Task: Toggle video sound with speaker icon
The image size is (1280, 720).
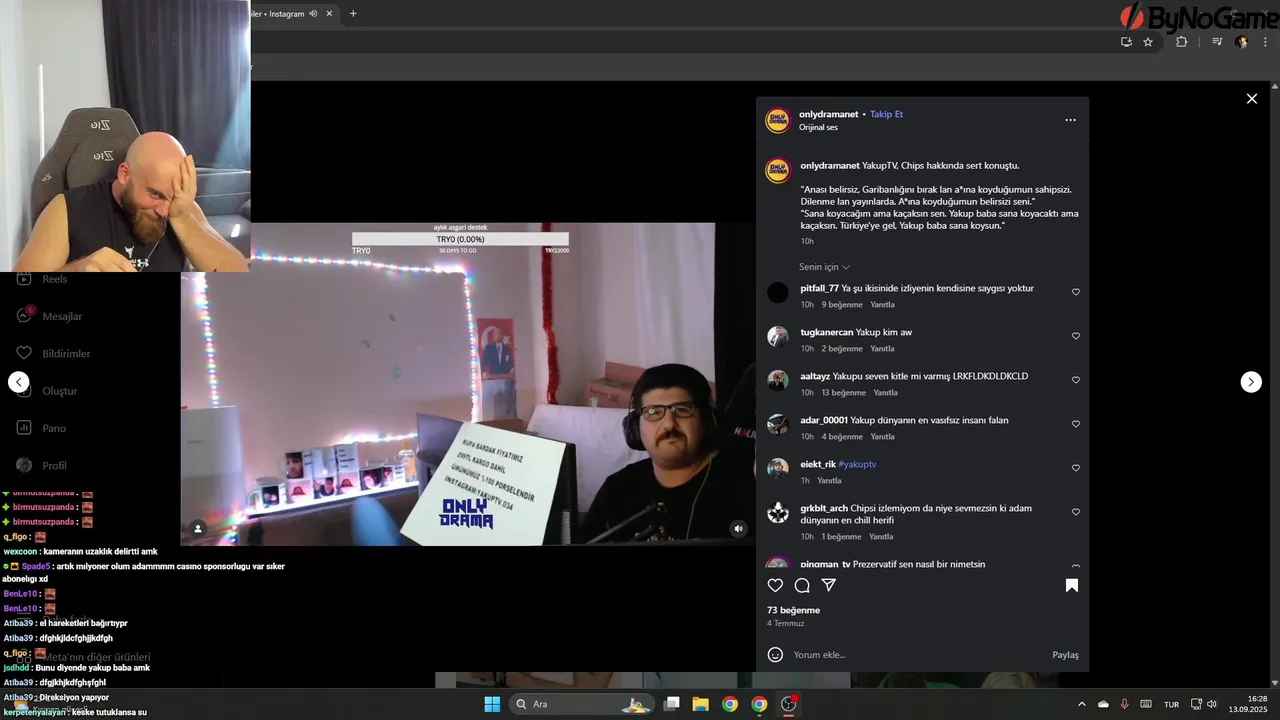Action: (738, 529)
